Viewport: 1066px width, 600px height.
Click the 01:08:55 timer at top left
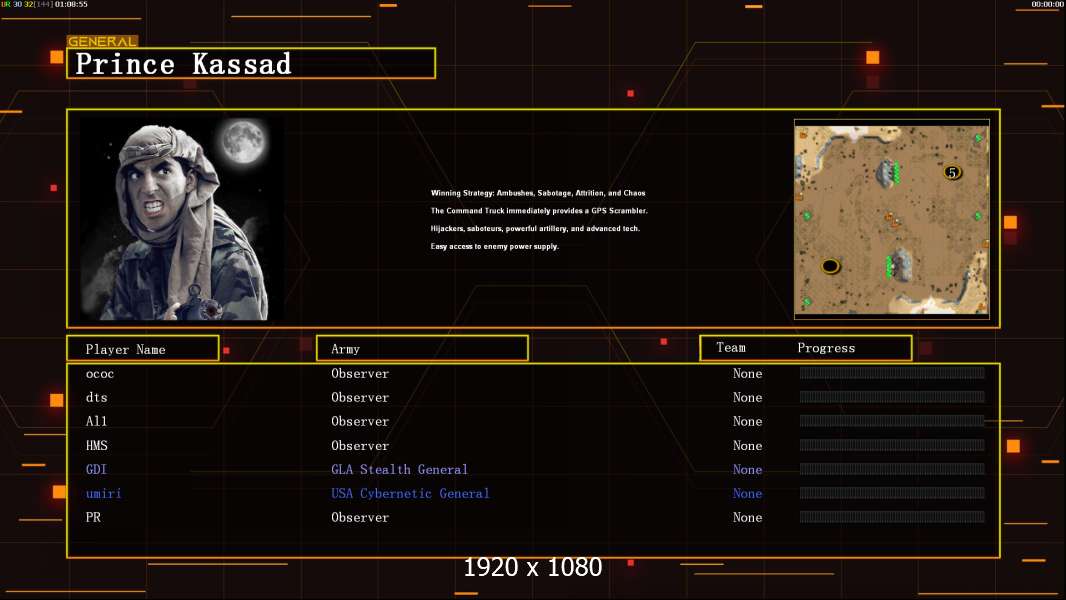click(x=71, y=4)
